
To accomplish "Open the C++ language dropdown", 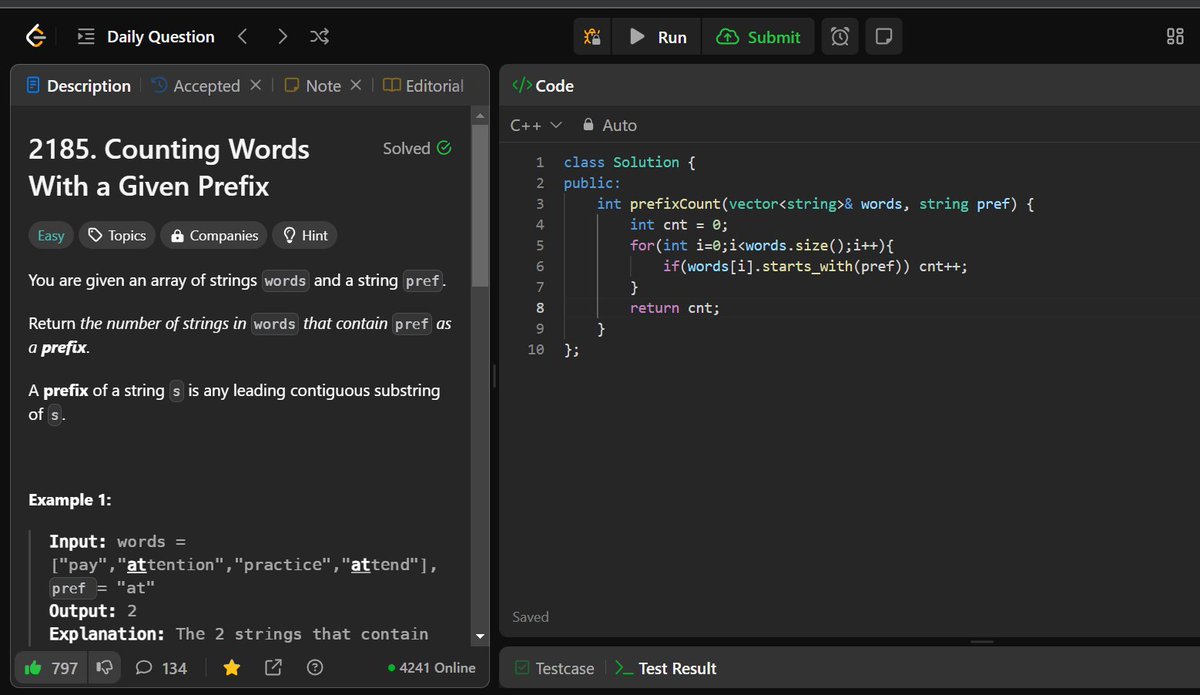I will point(536,125).
